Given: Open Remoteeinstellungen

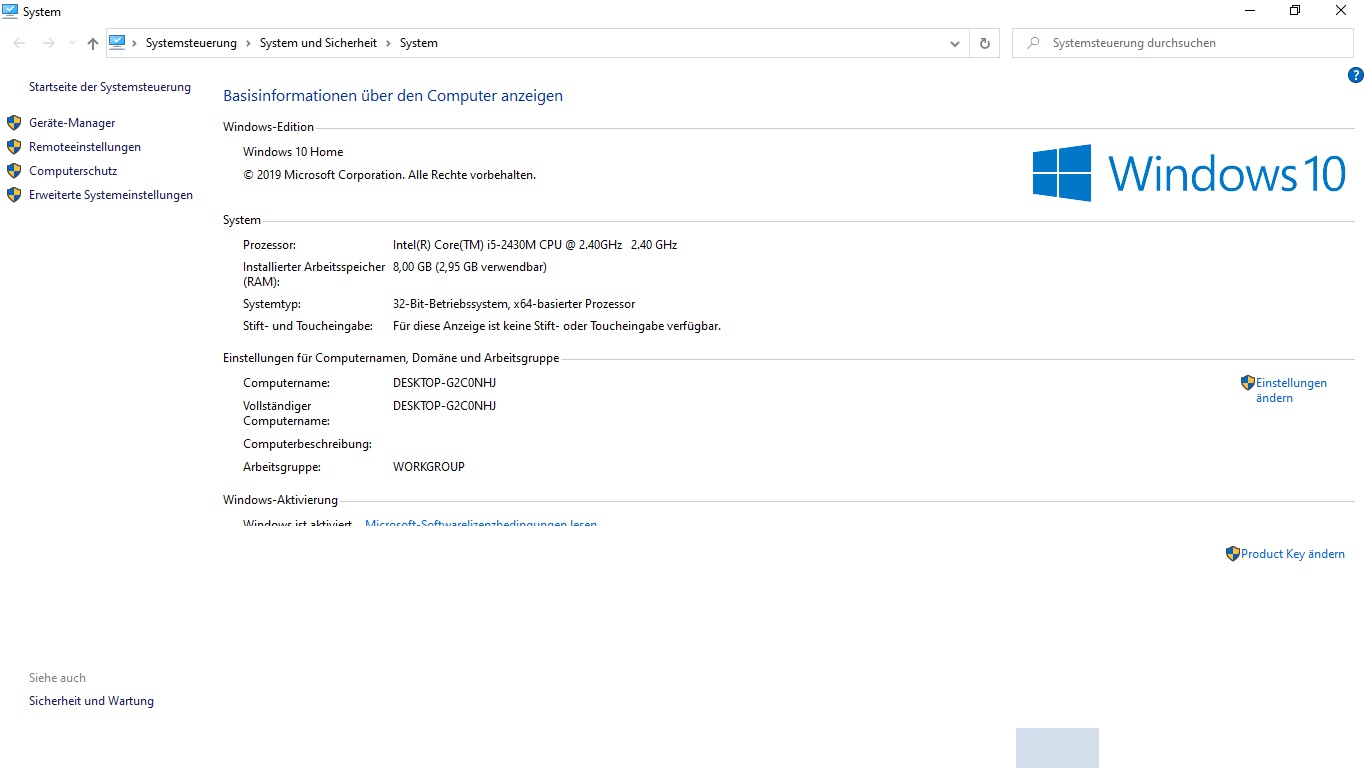Looking at the screenshot, I should click(x=85, y=147).
